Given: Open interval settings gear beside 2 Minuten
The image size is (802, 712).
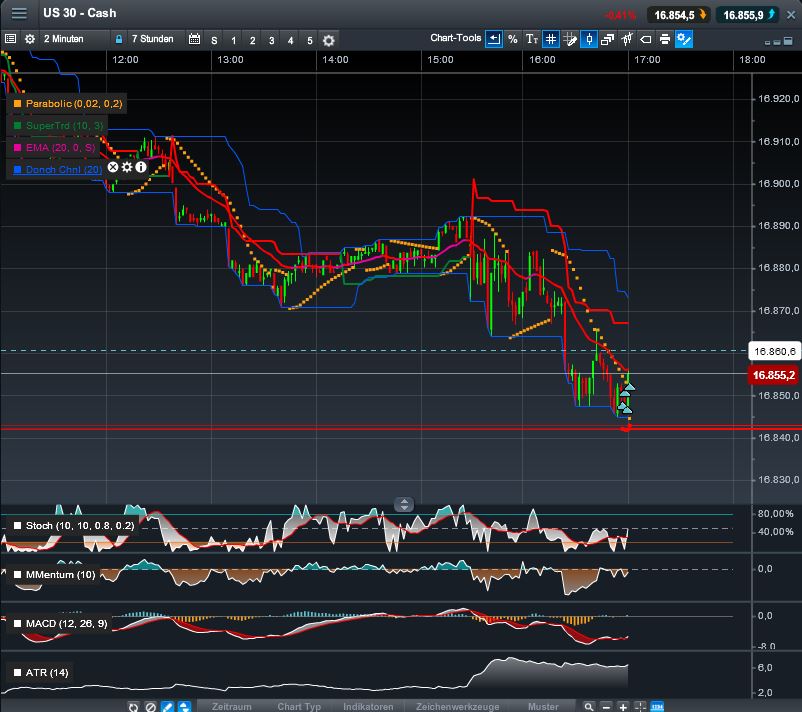Looking at the screenshot, I should [x=30, y=39].
